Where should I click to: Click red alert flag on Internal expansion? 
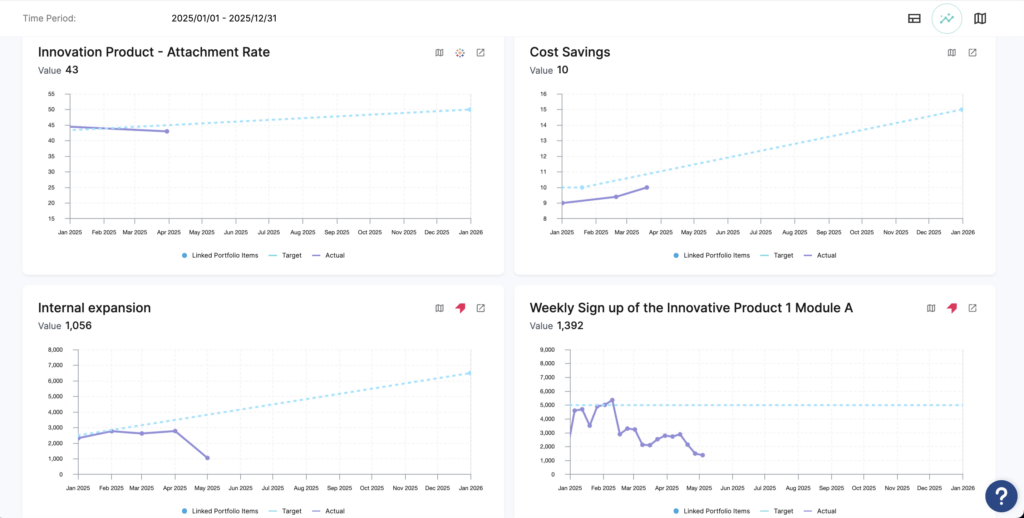tap(460, 308)
